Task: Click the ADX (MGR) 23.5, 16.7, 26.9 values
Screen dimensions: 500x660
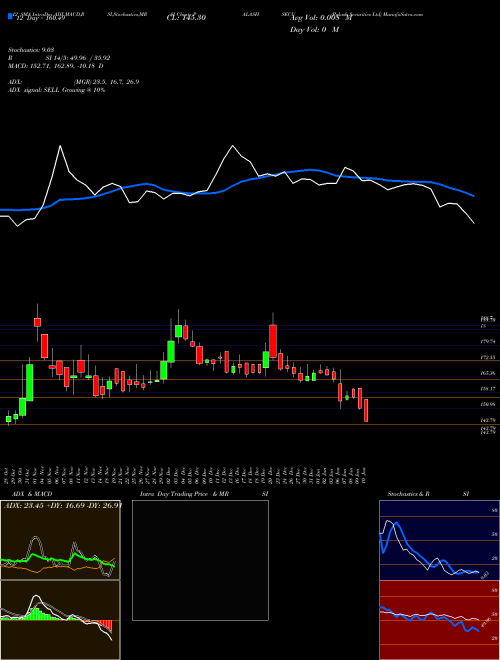Action: pos(73,82)
